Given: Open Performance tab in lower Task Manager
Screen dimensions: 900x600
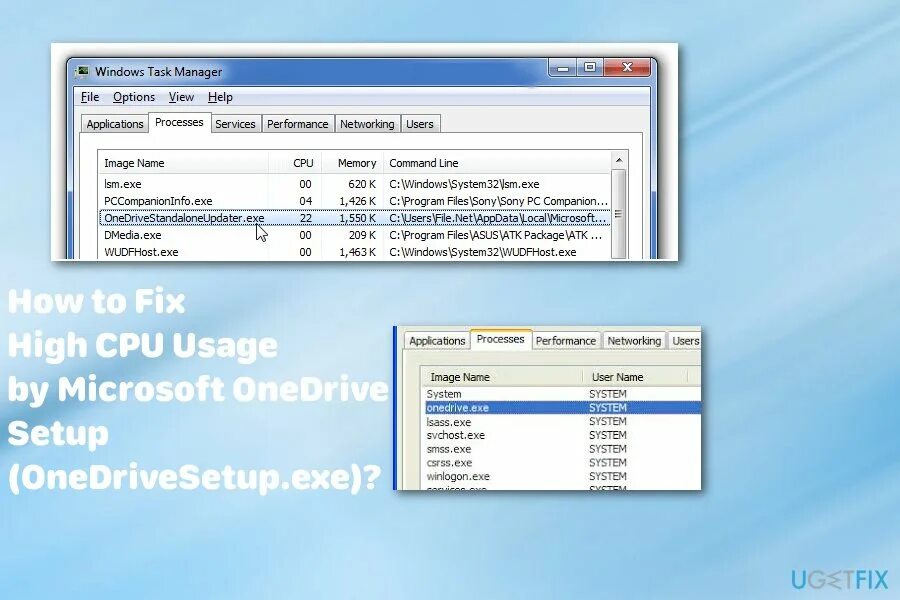Looking at the screenshot, I should tap(566, 341).
